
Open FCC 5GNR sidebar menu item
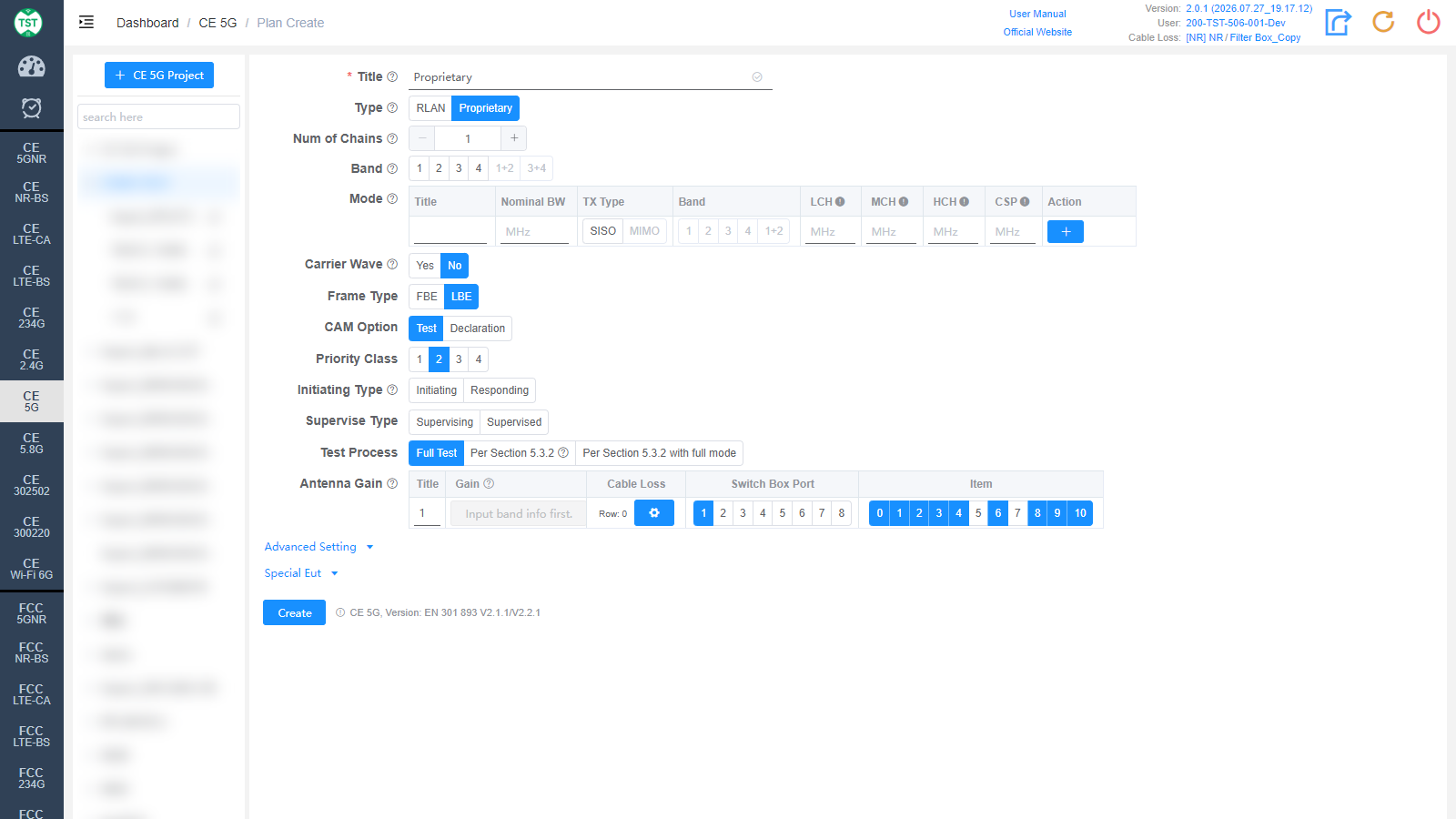[32, 613]
